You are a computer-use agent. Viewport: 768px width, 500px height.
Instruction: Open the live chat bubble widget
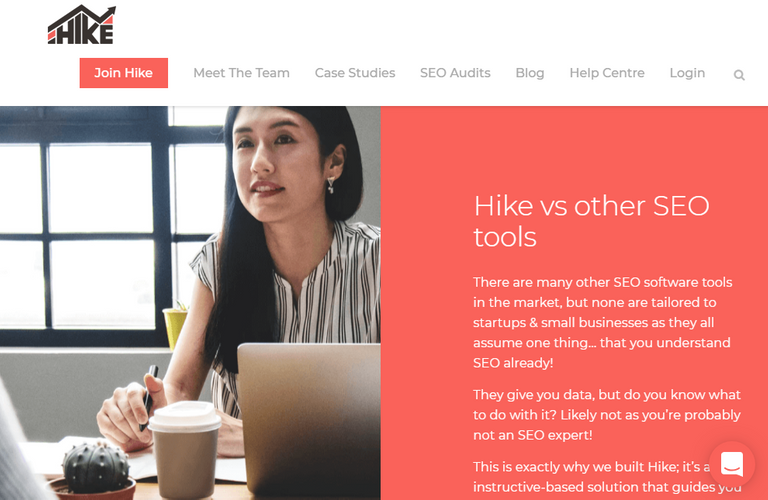click(732, 464)
